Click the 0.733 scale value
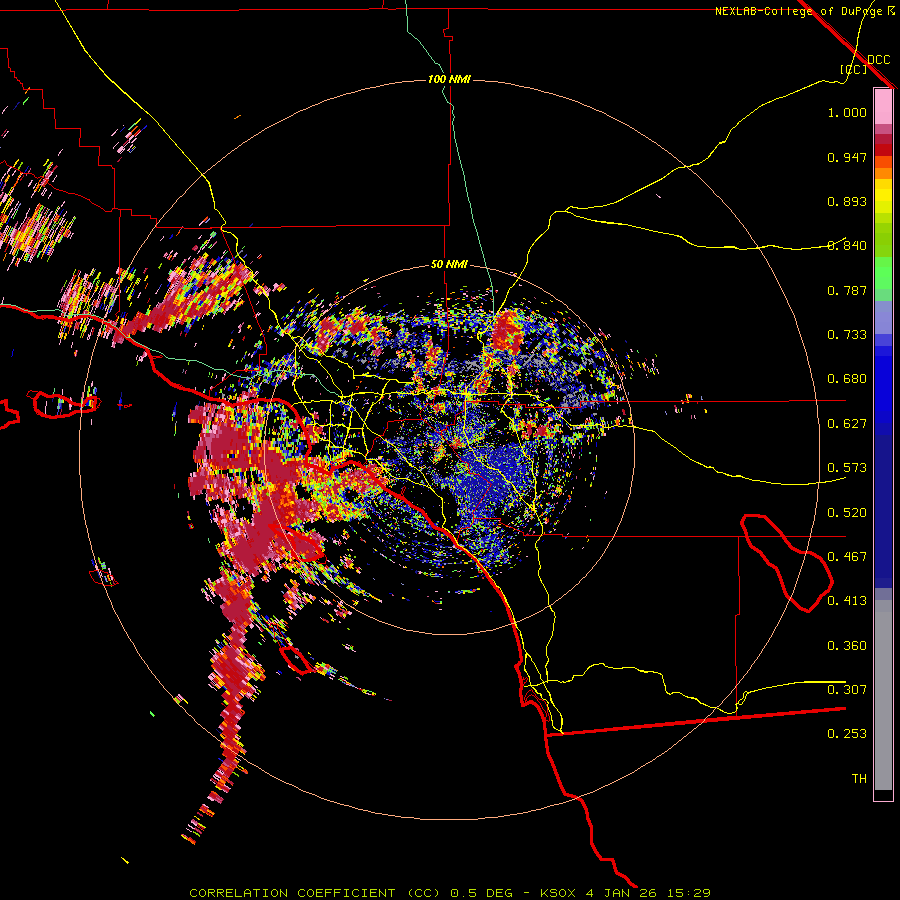 tap(847, 335)
